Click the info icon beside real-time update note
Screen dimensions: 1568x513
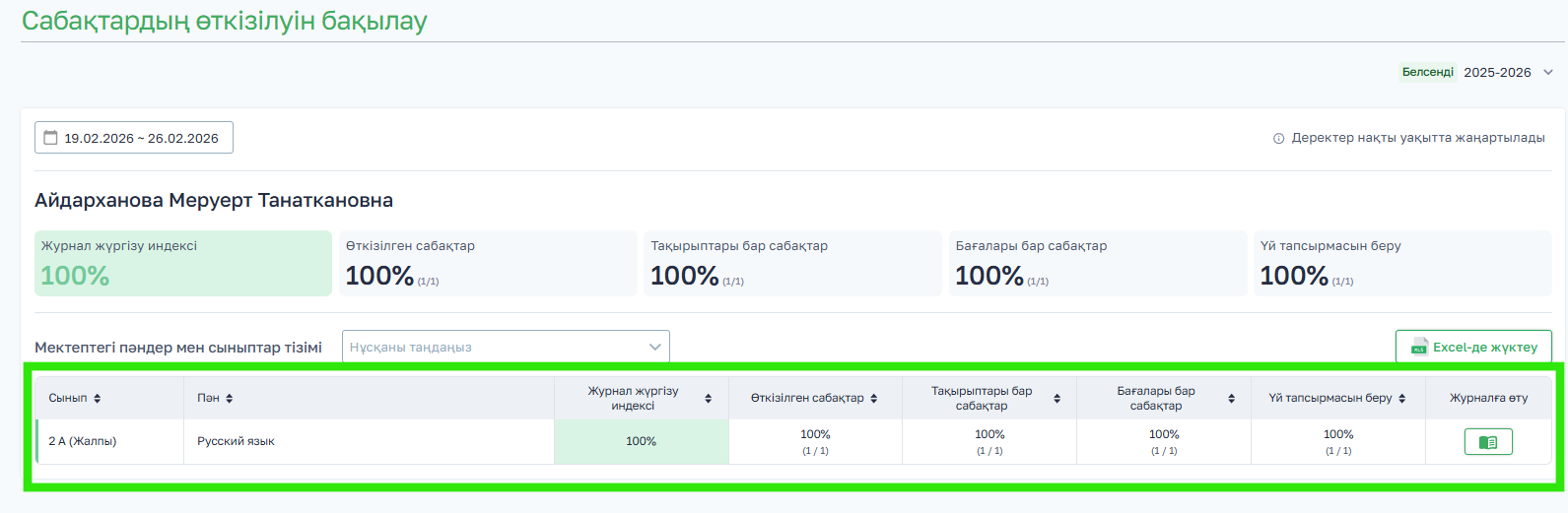(1278, 139)
